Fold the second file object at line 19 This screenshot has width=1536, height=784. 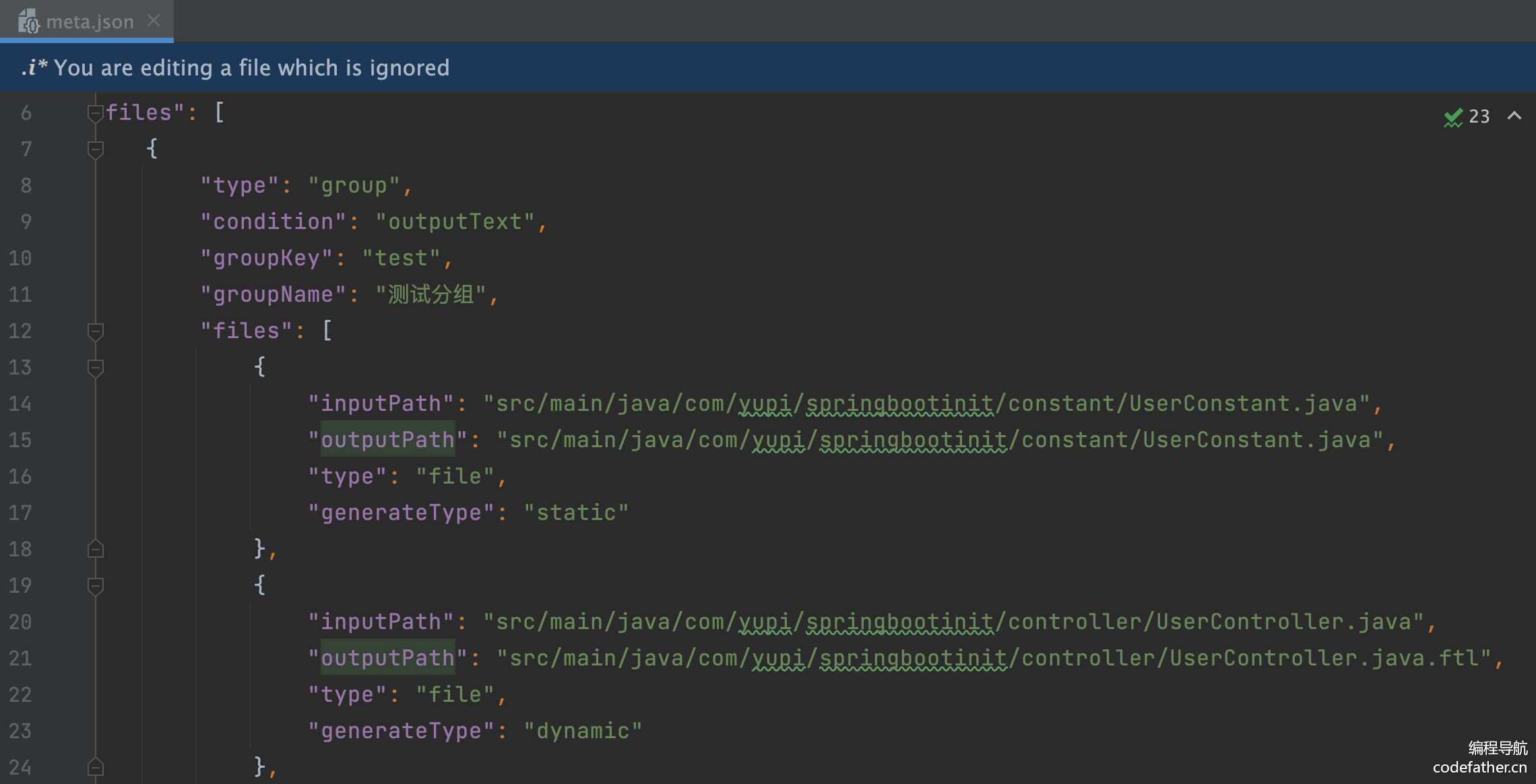point(95,585)
